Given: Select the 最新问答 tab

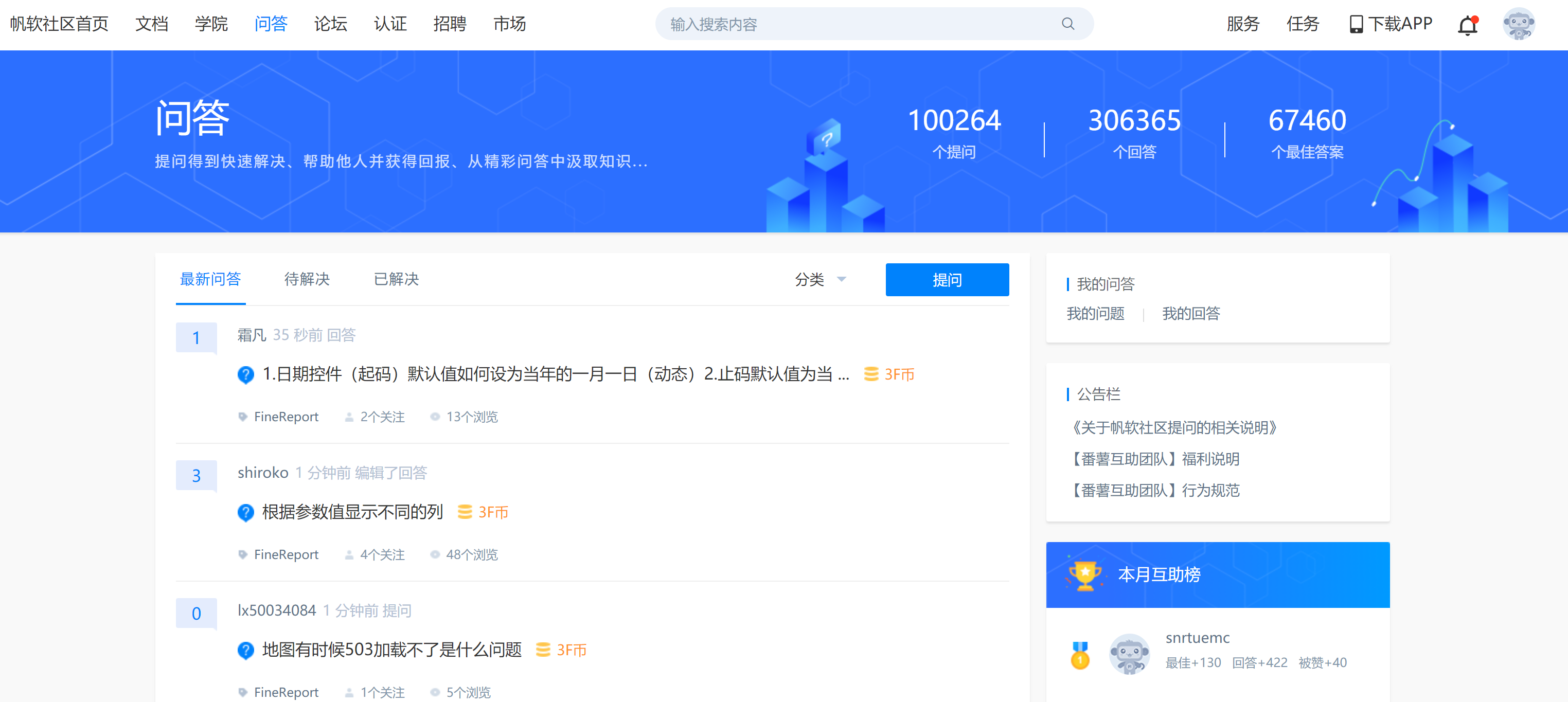Looking at the screenshot, I should 210,279.
